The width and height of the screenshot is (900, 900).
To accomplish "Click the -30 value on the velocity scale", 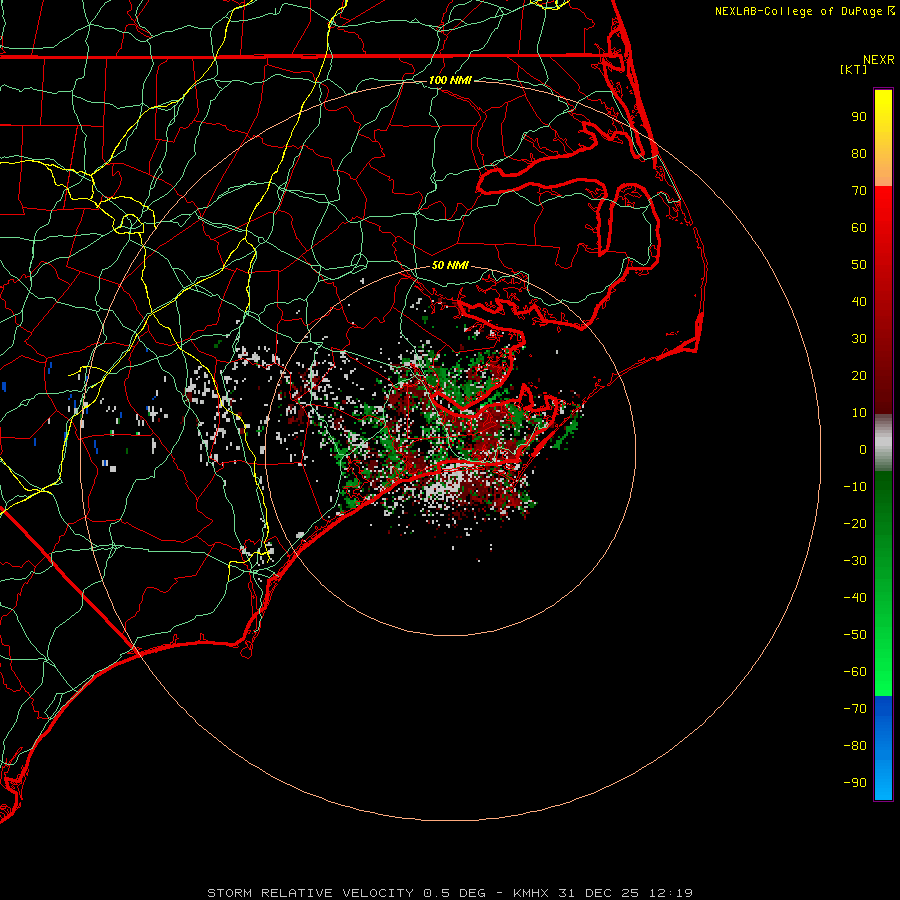I will click(x=855, y=561).
